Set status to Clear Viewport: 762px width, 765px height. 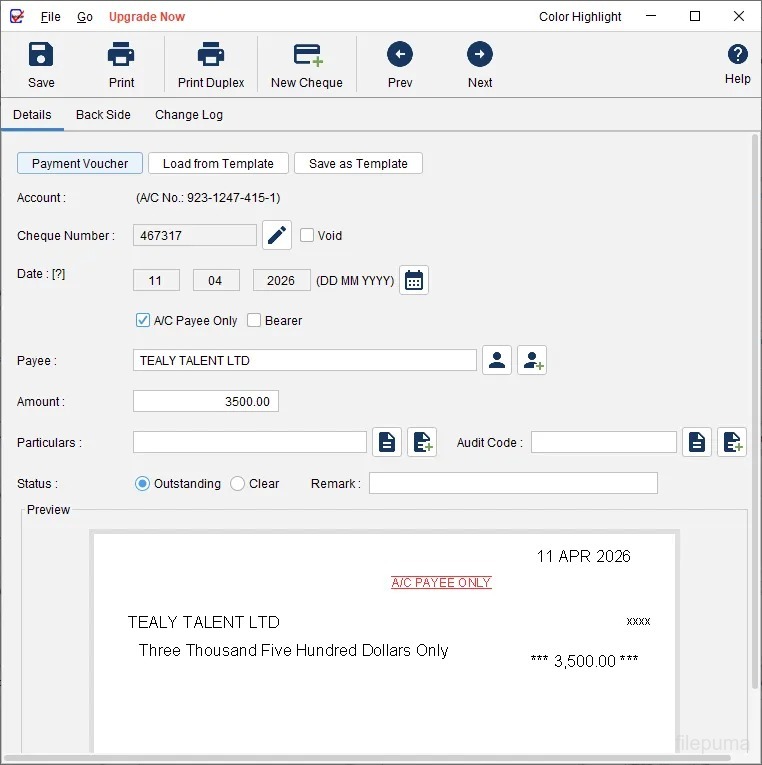pos(238,484)
